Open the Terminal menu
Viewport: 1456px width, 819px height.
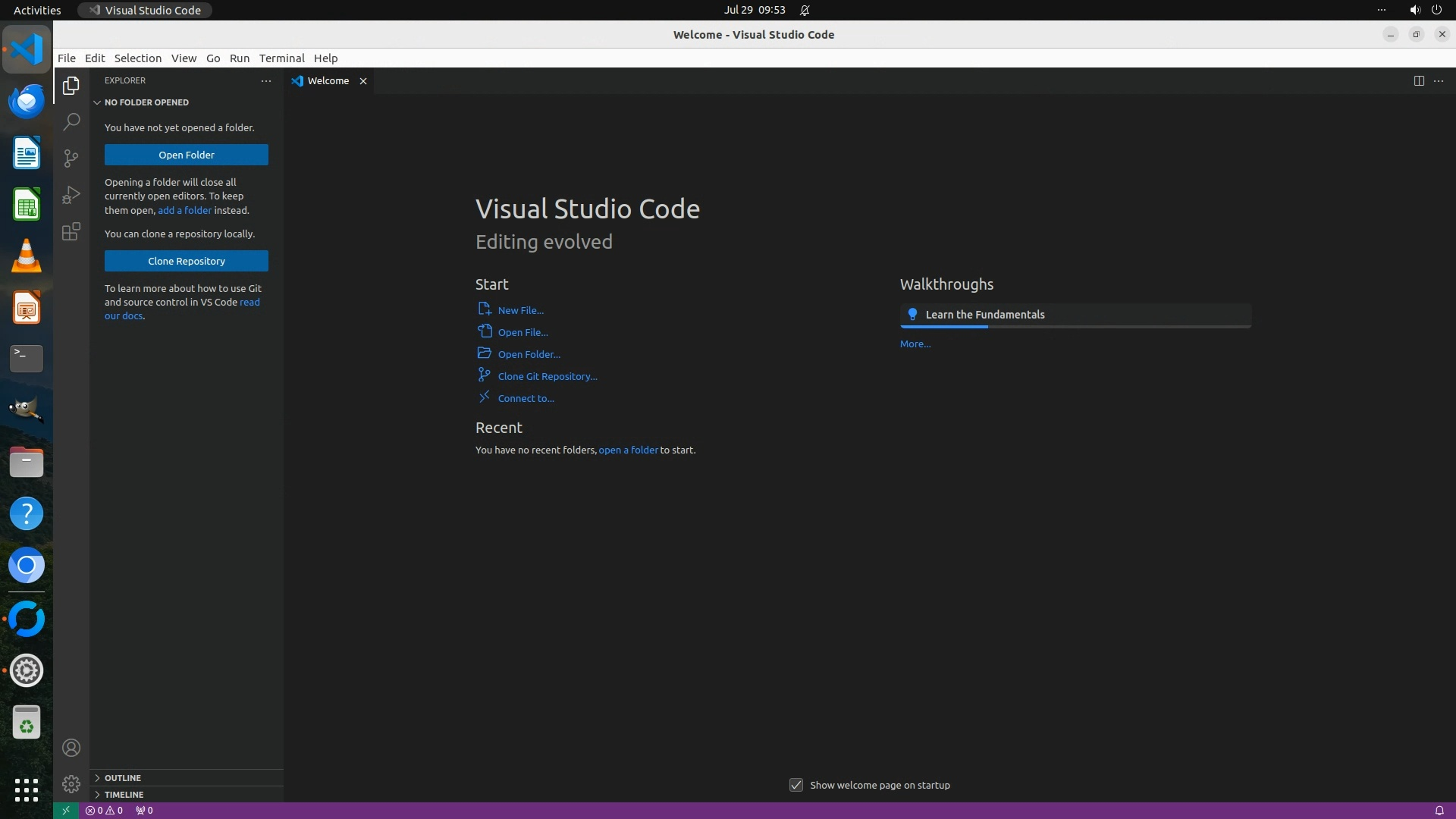click(x=281, y=58)
